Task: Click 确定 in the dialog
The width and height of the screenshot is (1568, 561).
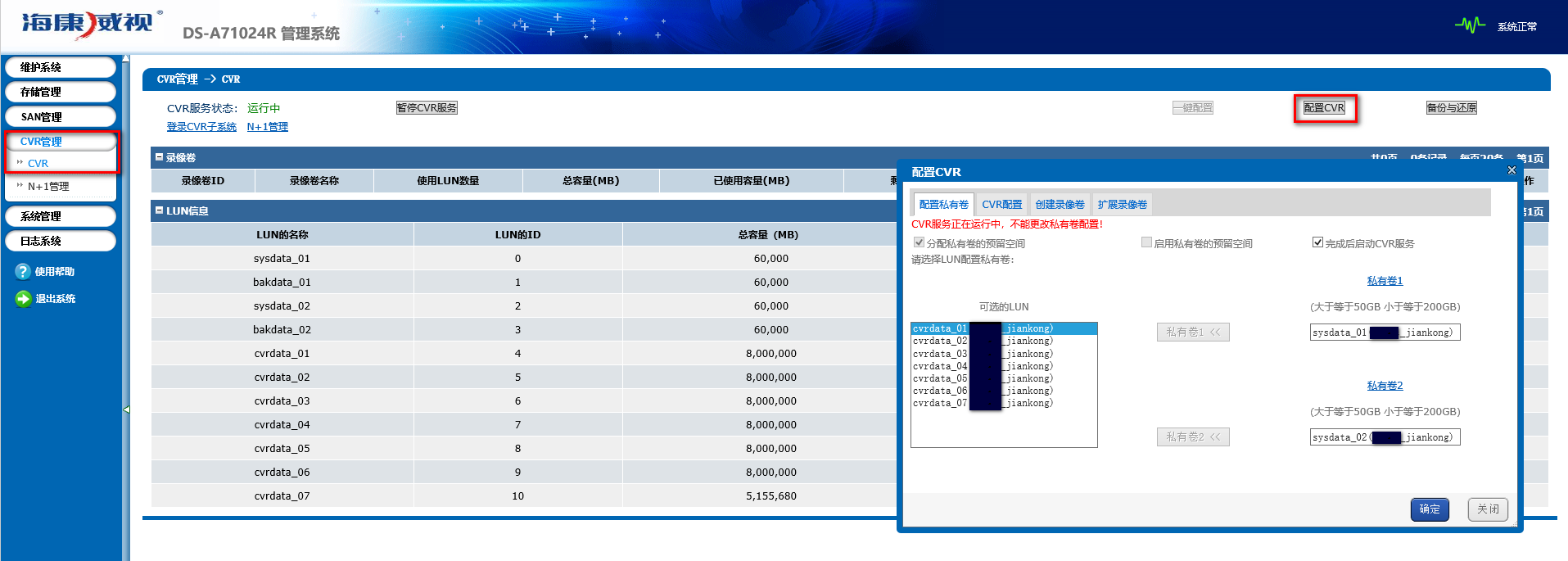Action: [1430, 509]
